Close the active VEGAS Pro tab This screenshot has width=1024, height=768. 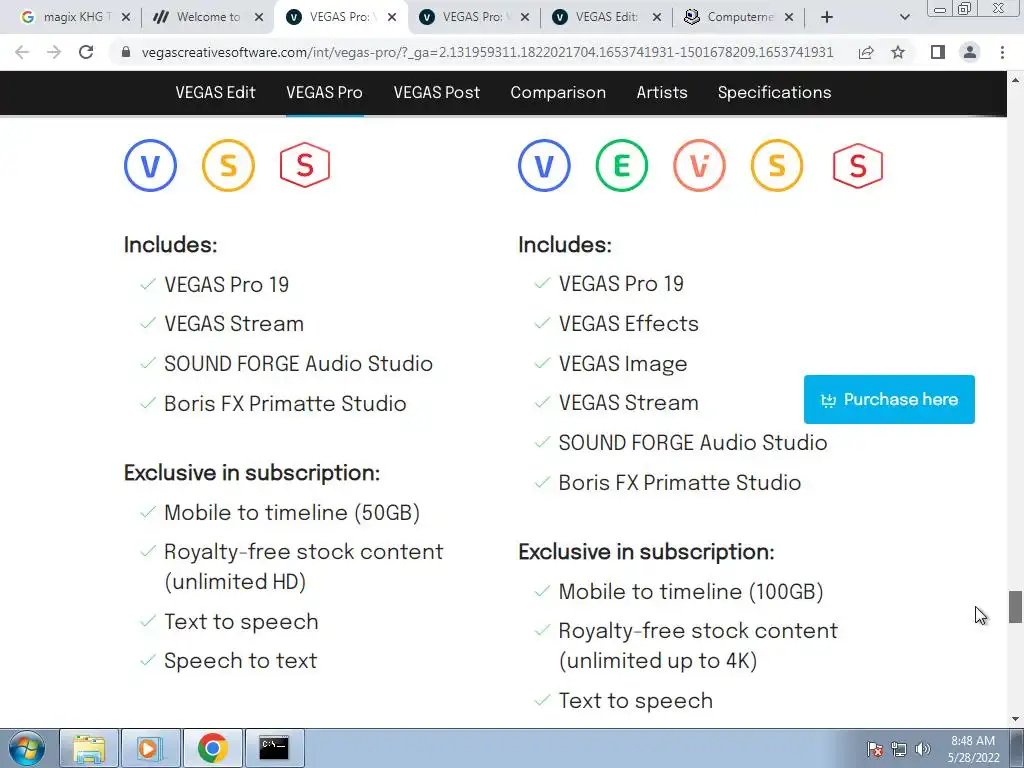392,17
